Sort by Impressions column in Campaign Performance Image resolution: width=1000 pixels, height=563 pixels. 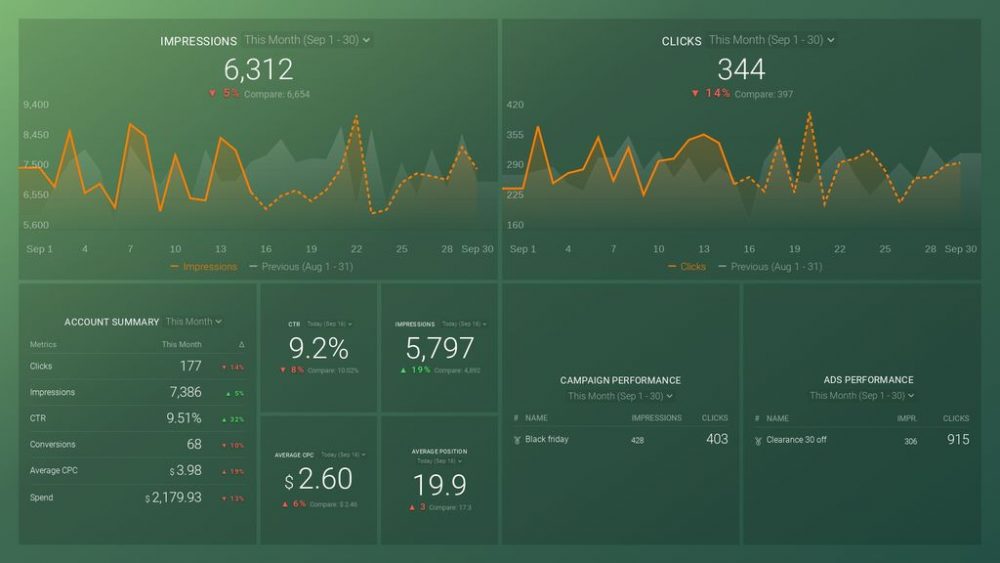[x=656, y=418]
